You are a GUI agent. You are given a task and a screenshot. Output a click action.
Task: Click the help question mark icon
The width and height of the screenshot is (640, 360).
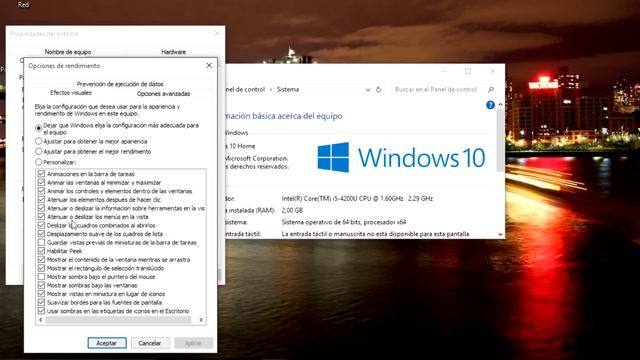[490, 105]
